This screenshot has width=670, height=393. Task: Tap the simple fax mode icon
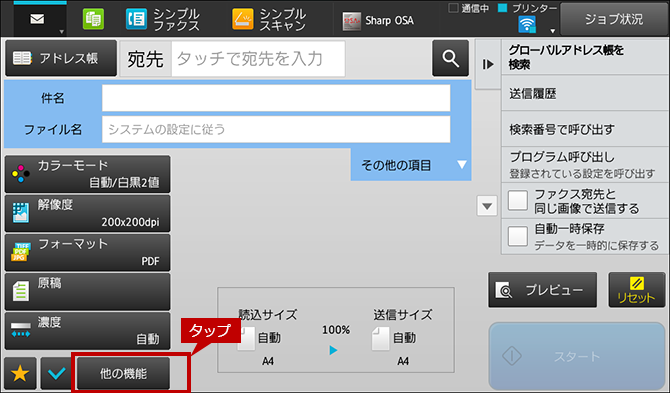[136, 20]
